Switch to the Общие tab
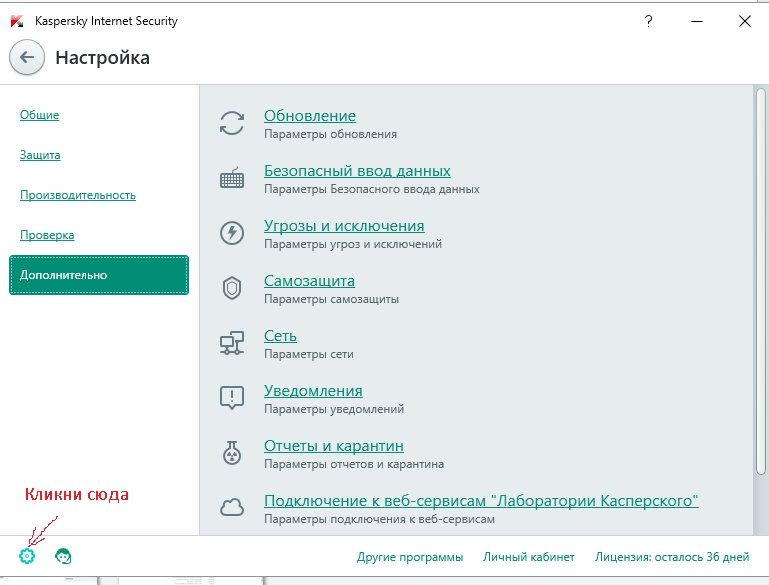Image resolution: width=769 pixels, height=585 pixels. (x=39, y=115)
